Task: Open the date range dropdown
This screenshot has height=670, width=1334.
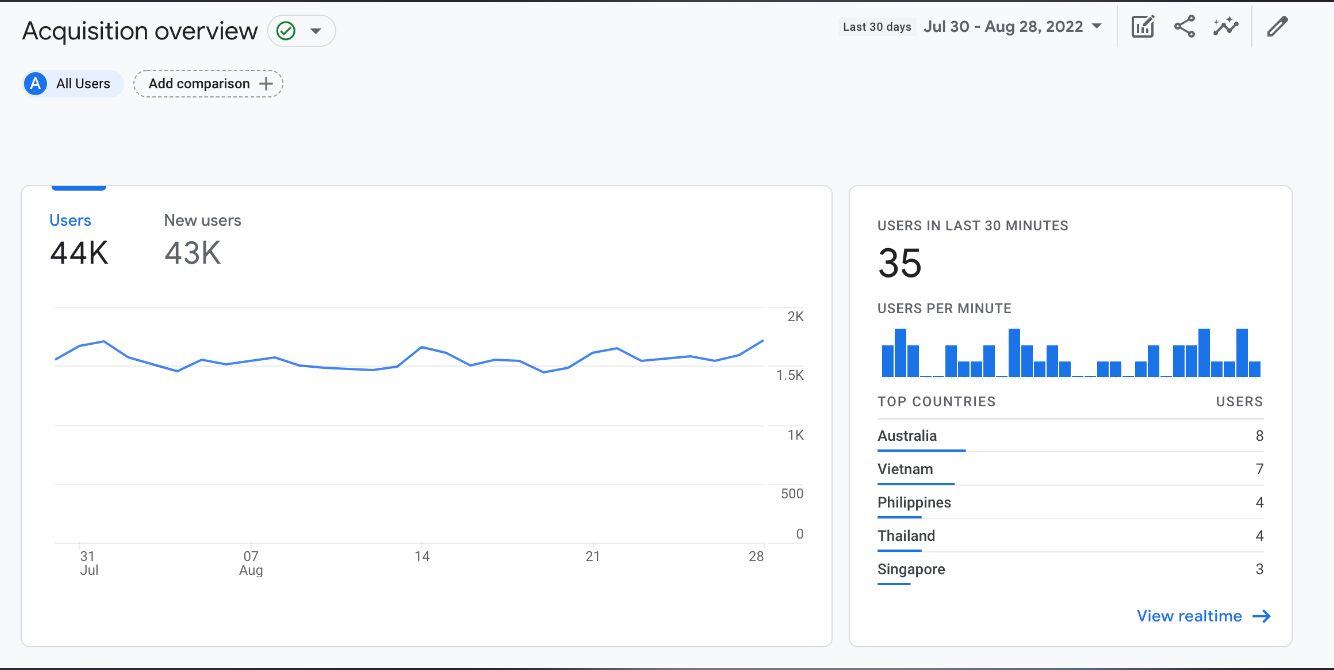Action: pyautogui.click(x=1012, y=27)
